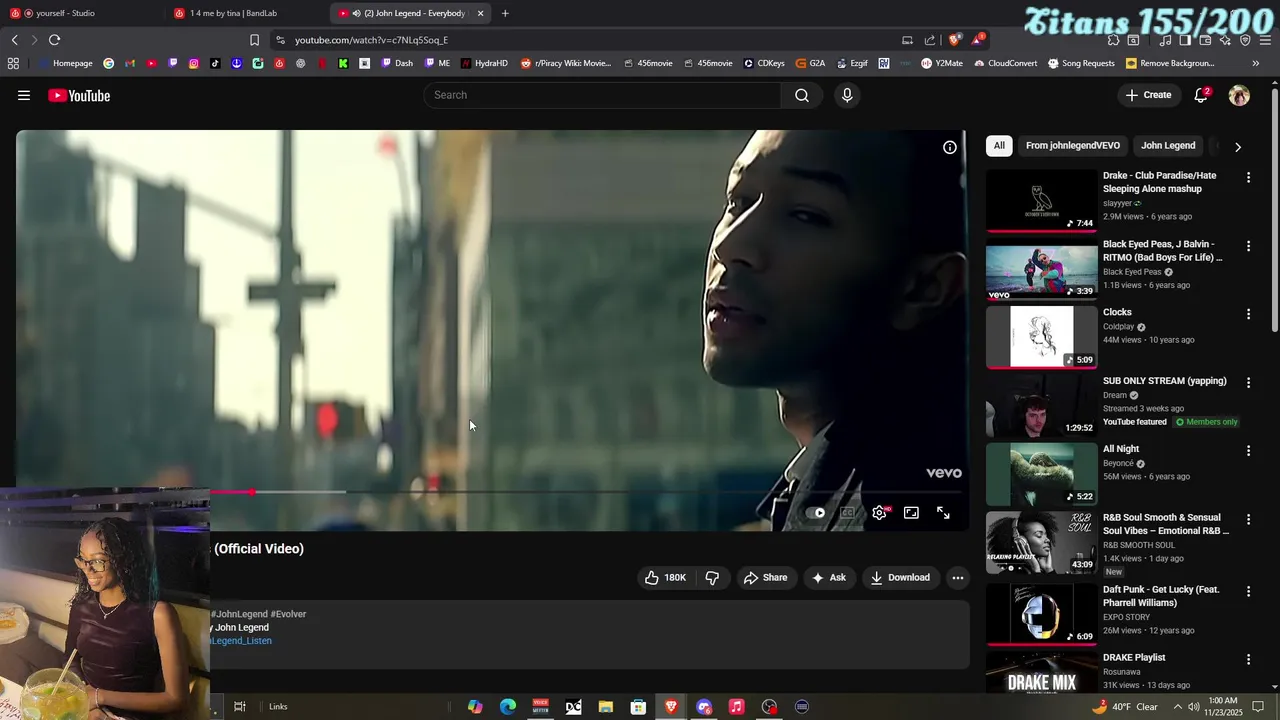Open Brave Shields lion icon
Viewport: 1280px width, 720px height.
pos(955,40)
